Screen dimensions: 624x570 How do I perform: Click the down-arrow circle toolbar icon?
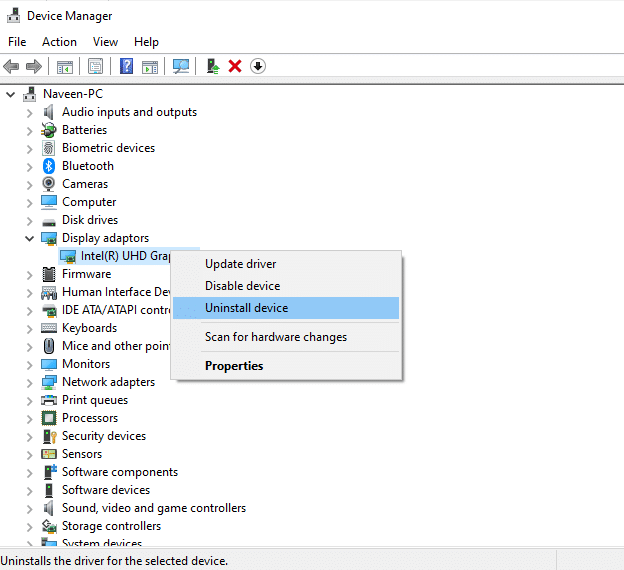click(x=258, y=66)
